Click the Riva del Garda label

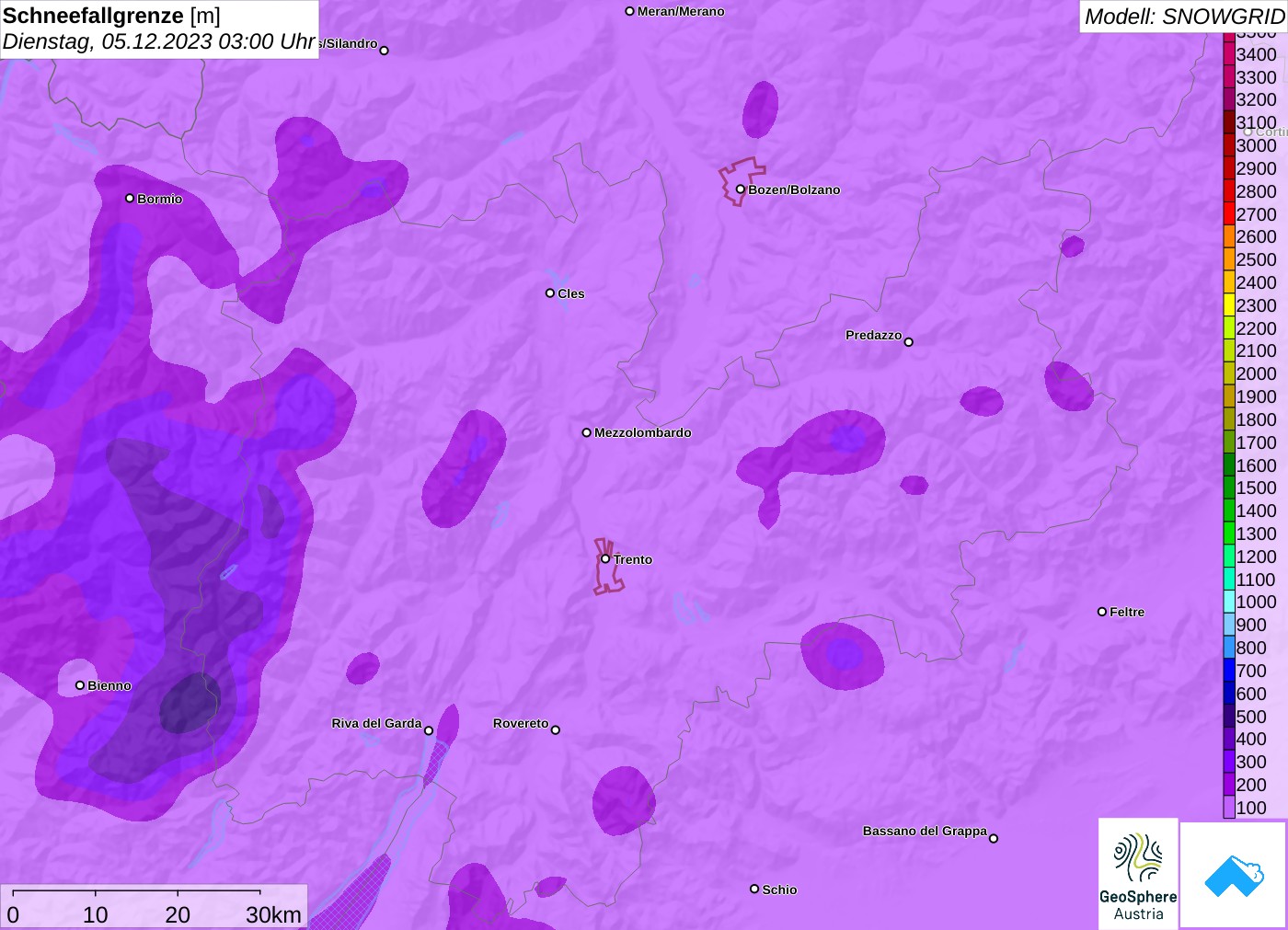[376, 723]
